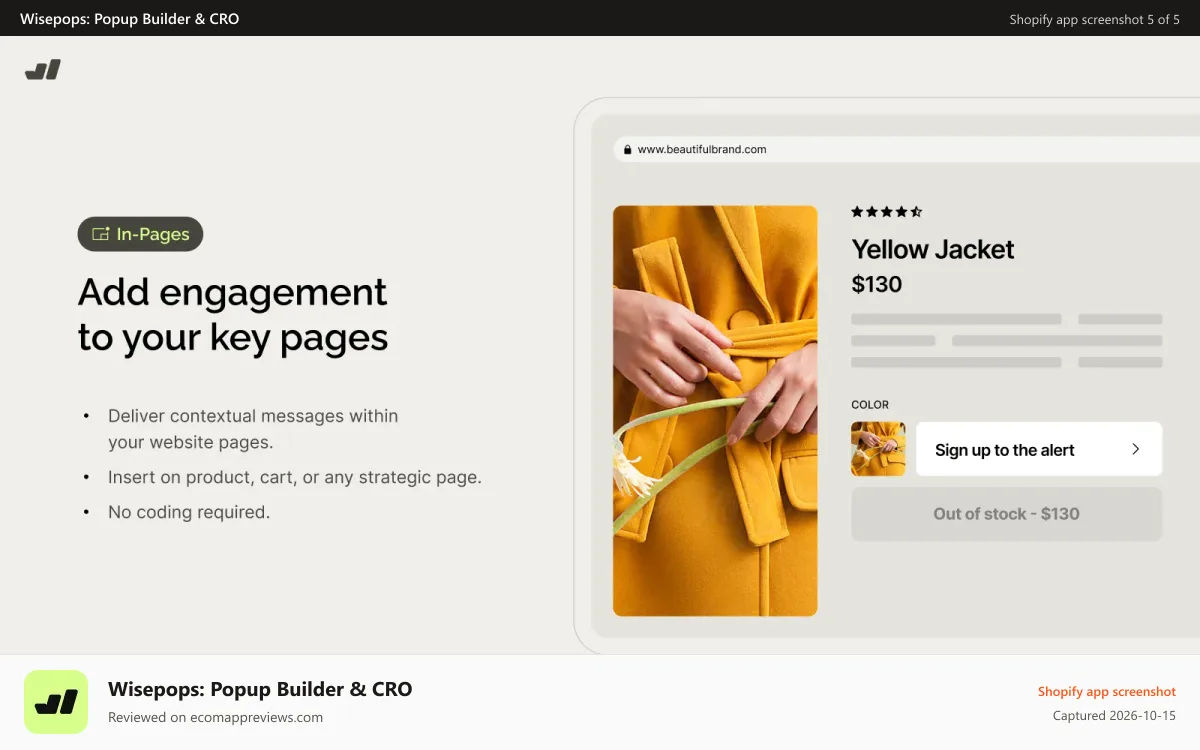Click 'Shopify app screenshot 5 of 5' header text
Screen dimensions: 1200x750
tap(1095, 19)
